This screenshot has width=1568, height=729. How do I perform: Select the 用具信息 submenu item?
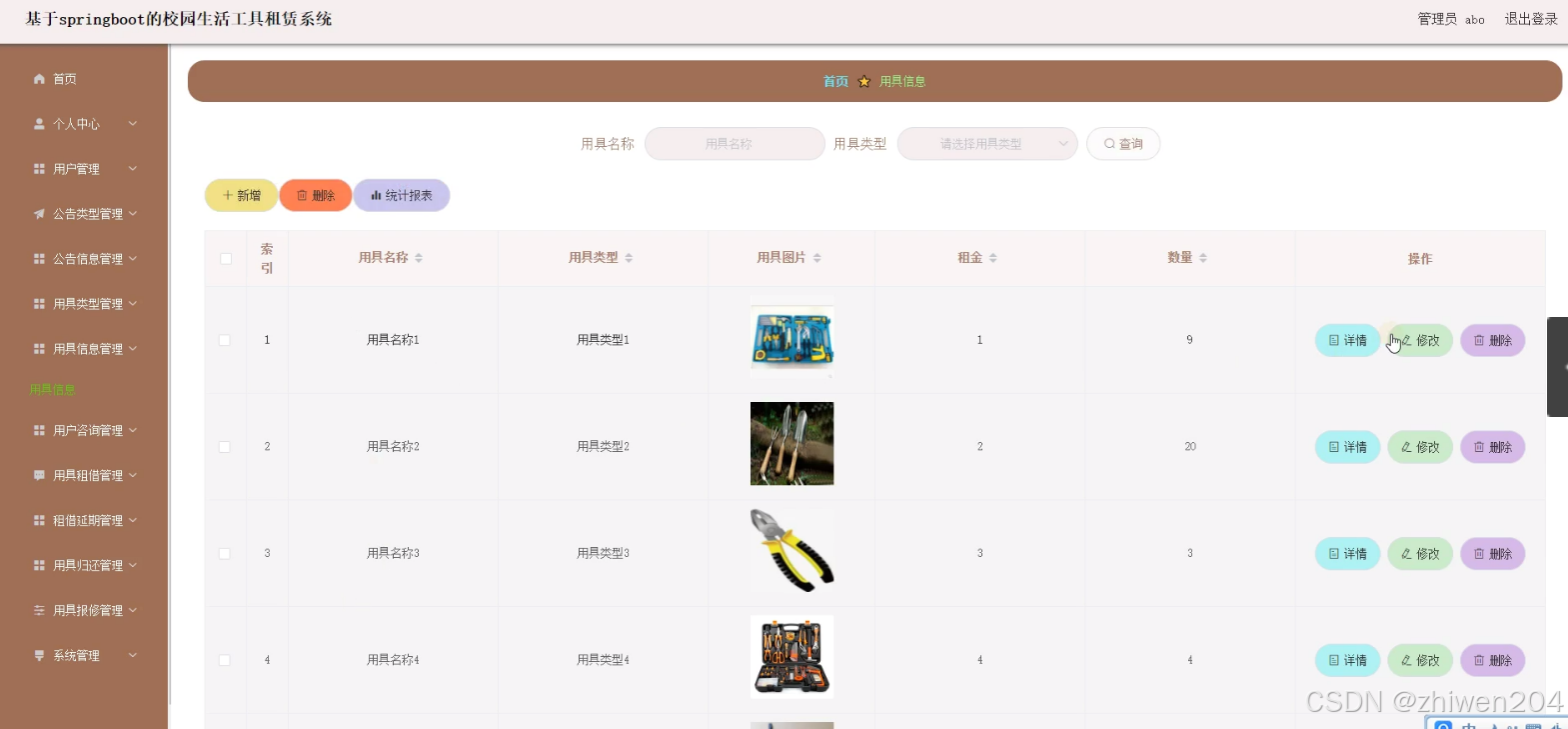click(x=52, y=390)
